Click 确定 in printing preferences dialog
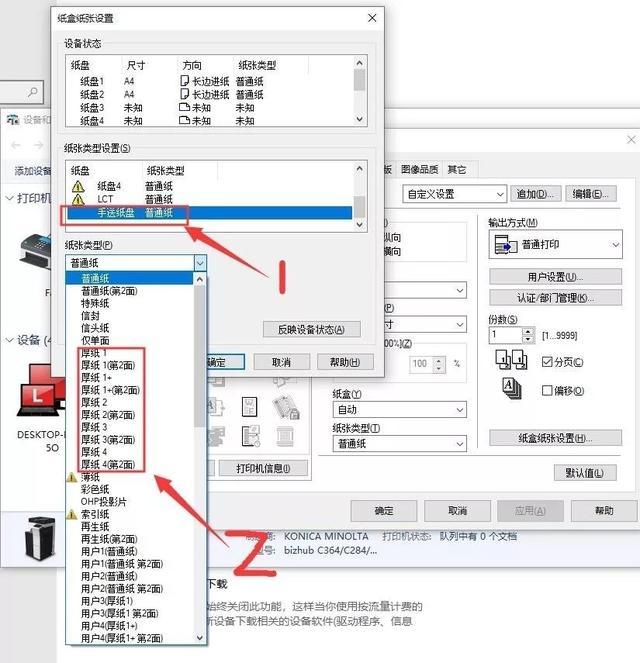This screenshot has height=663, width=640. 384,511
